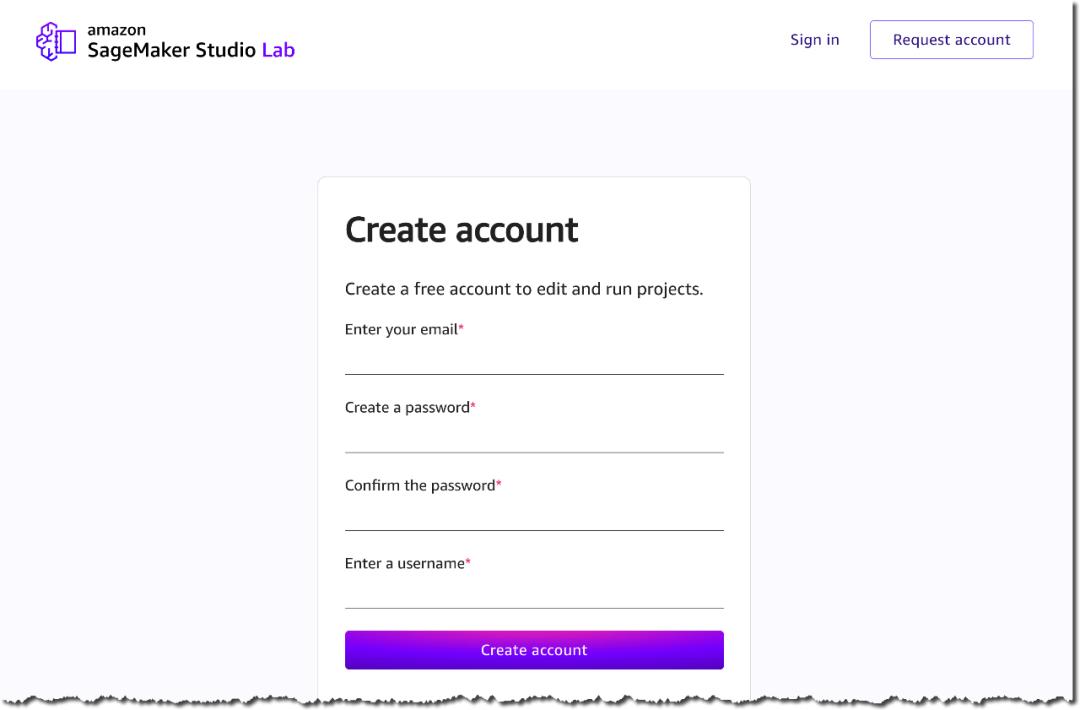Click the required asterisk beside the username label
The width and height of the screenshot is (1080, 710).
point(468,562)
